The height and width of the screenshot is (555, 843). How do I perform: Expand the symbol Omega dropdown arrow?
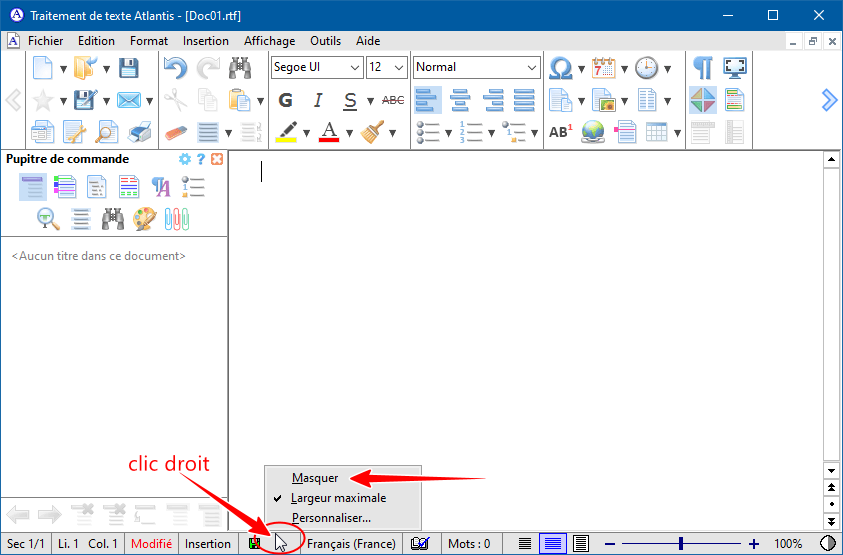pyautogui.click(x=581, y=69)
